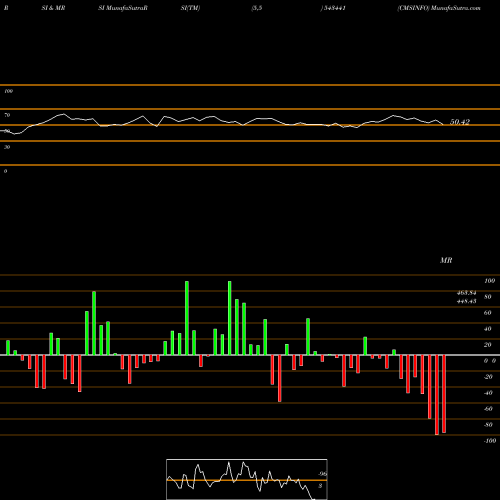Click the 'SI MunafaSutraR' header label
Image resolution: width=500 pixels, height=500 pixels.
[x=123, y=8]
